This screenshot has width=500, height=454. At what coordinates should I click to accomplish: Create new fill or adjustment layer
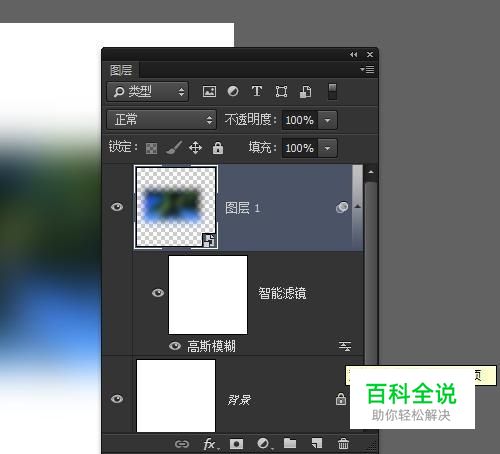click(264, 444)
